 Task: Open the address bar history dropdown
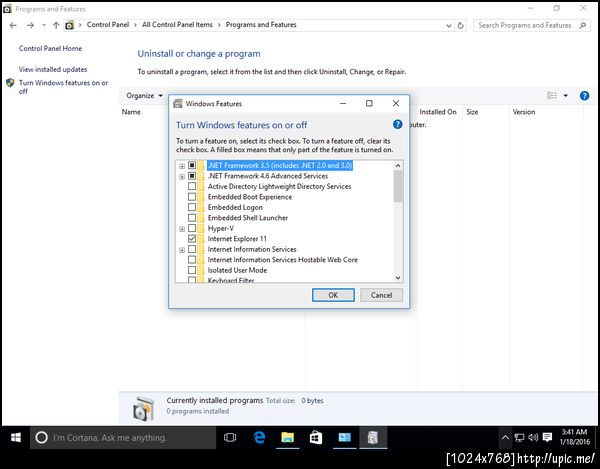[x=449, y=26]
